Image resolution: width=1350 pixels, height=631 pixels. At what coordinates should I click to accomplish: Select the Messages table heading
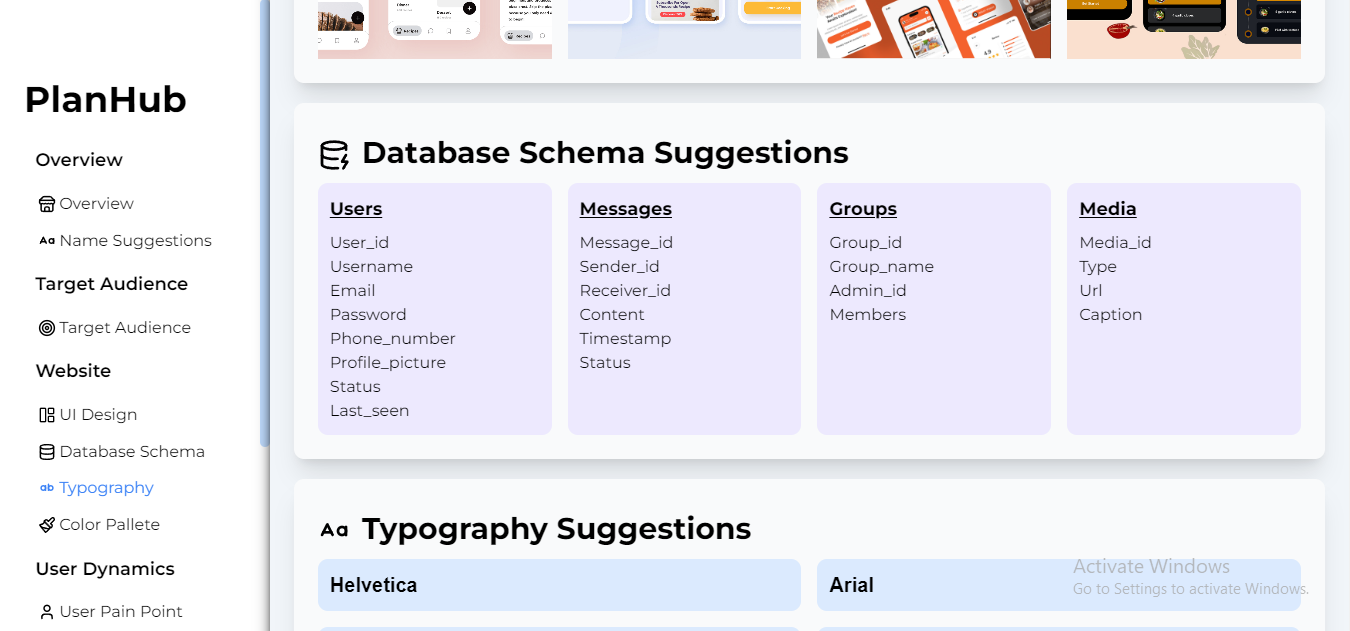625,209
